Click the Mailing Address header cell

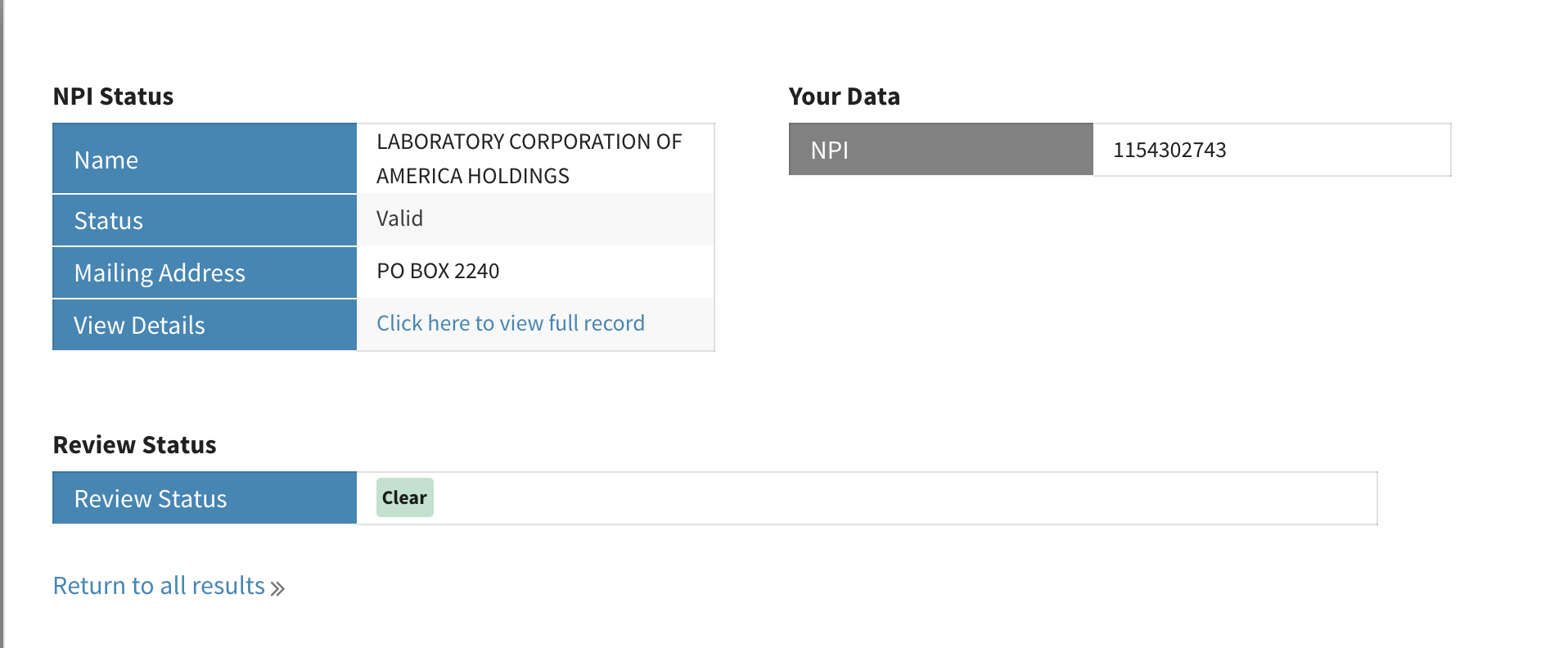tap(204, 272)
